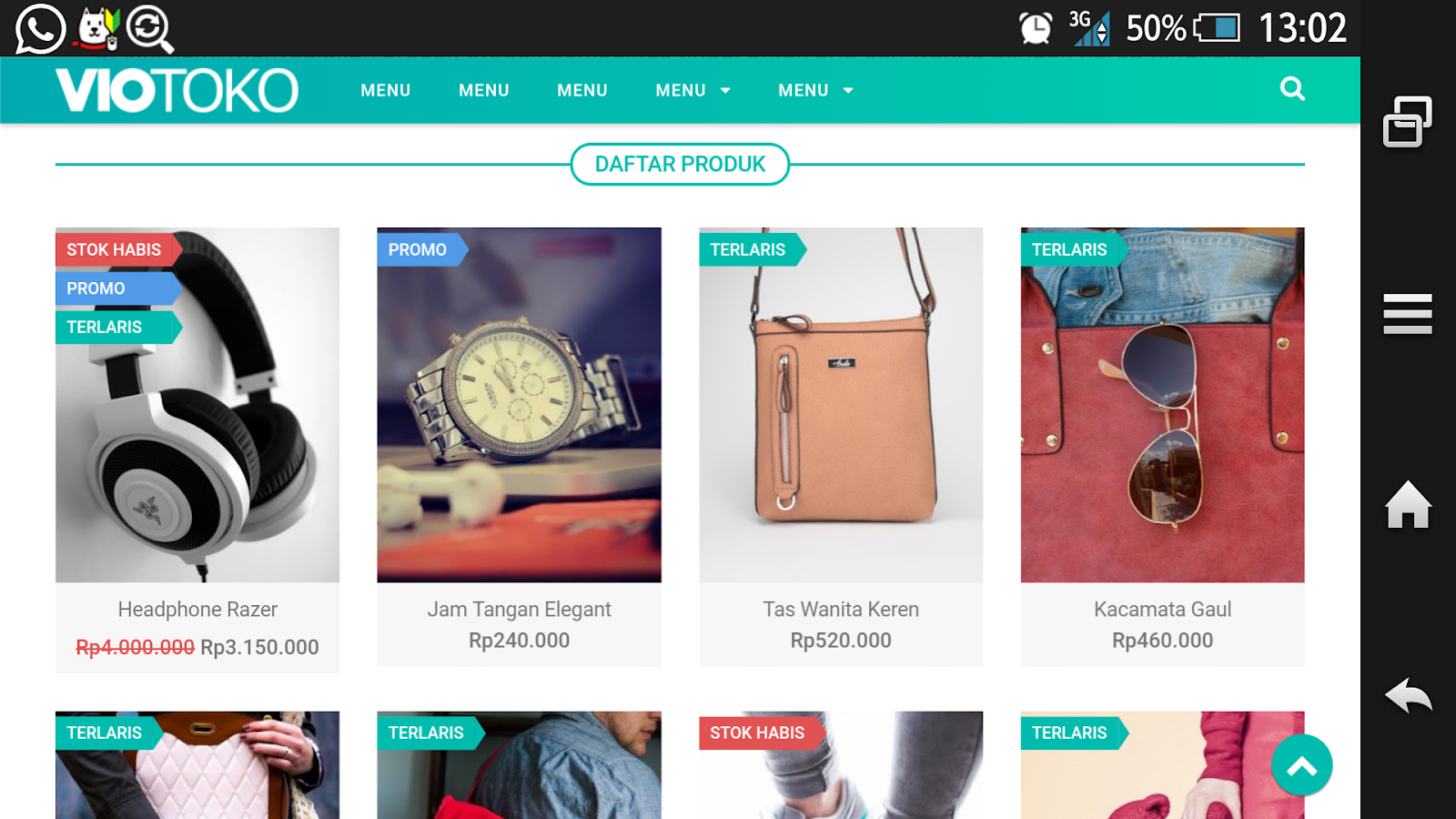Tap the sync search notification icon

(150, 29)
